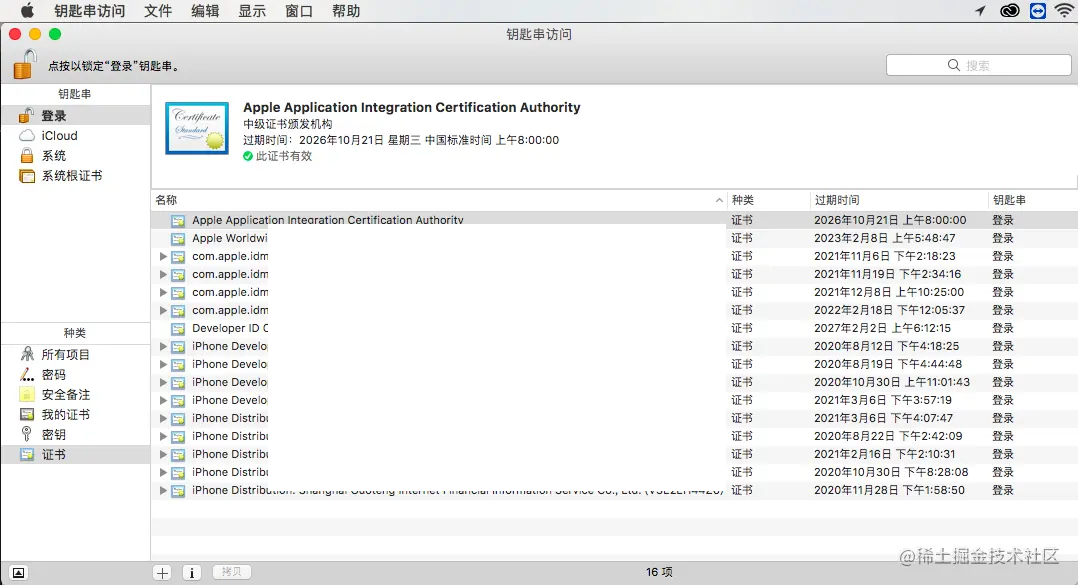Open the 窗口 menu
The image size is (1078, 585).
point(298,11)
